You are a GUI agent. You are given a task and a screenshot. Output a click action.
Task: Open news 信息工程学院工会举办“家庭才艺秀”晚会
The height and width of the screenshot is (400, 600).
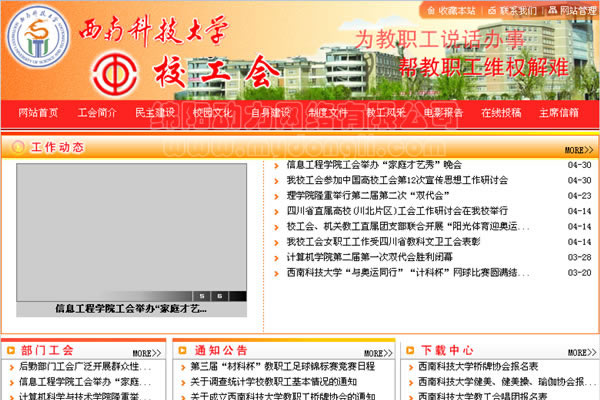point(374,165)
